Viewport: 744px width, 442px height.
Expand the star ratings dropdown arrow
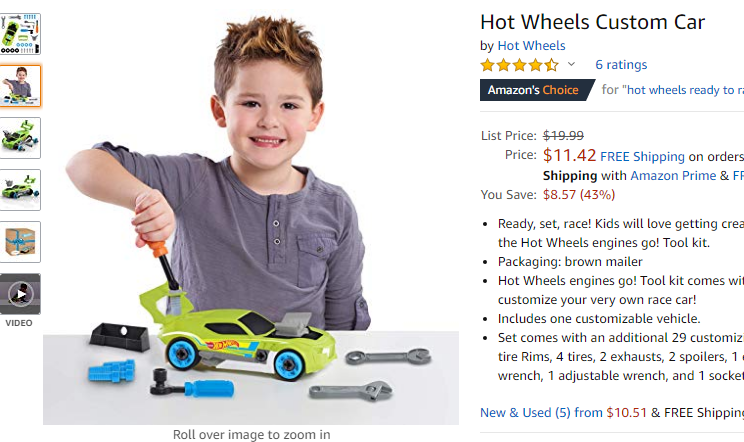[x=571, y=64]
